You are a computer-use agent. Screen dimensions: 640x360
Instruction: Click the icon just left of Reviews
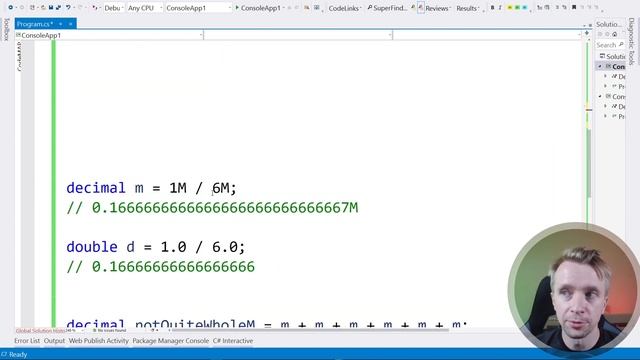pos(421,8)
